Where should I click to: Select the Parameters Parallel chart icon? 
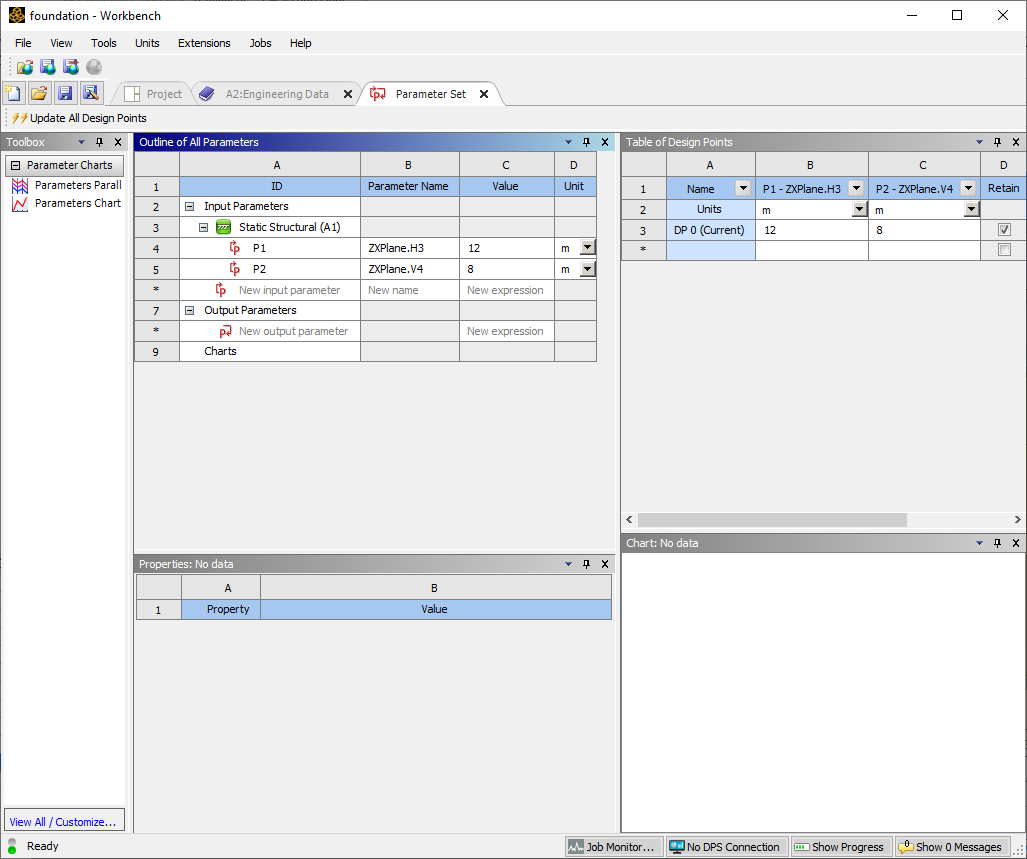tap(20, 185)
